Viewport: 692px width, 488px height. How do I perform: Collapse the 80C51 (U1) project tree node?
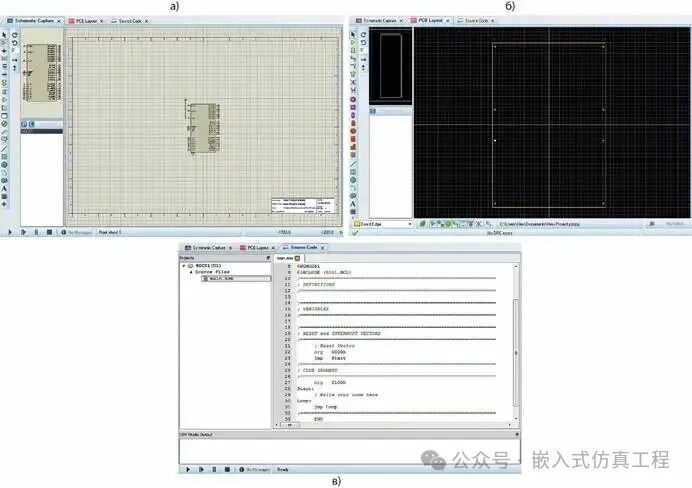pos(184,266)
